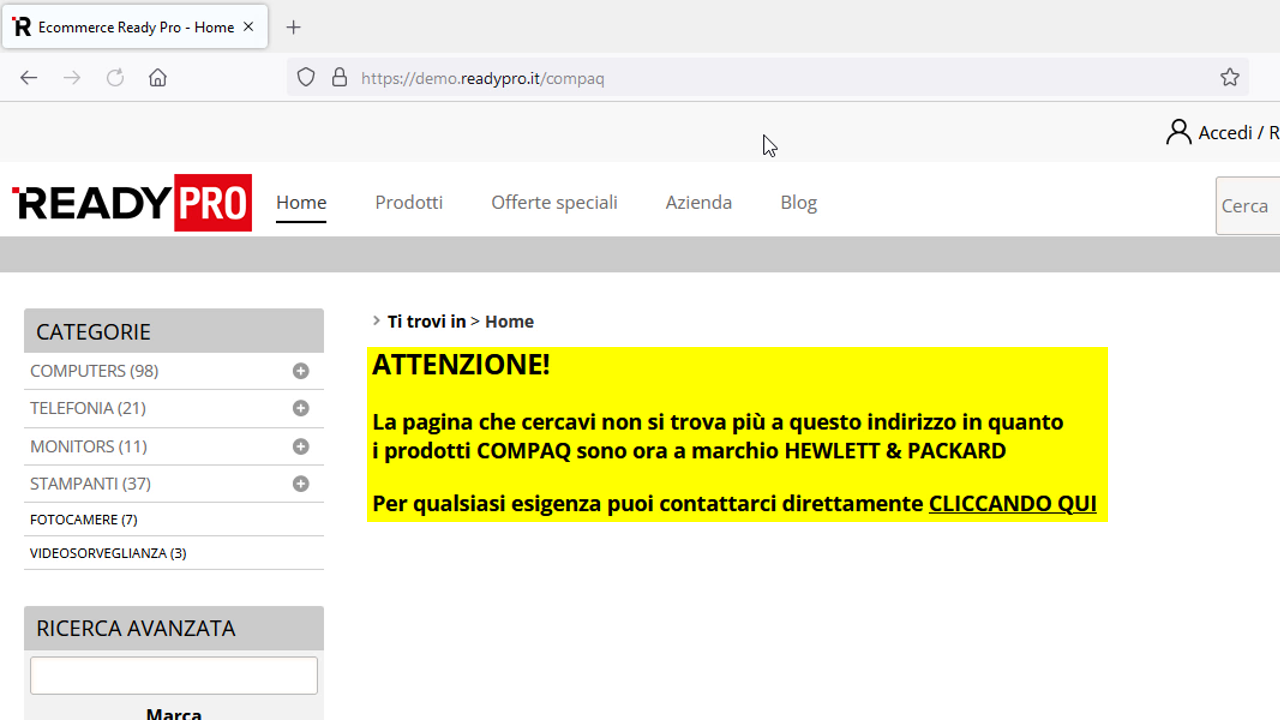Open a new tab with plus button
The height and width of the screenshot is (720, 1280).
[293, 28]
